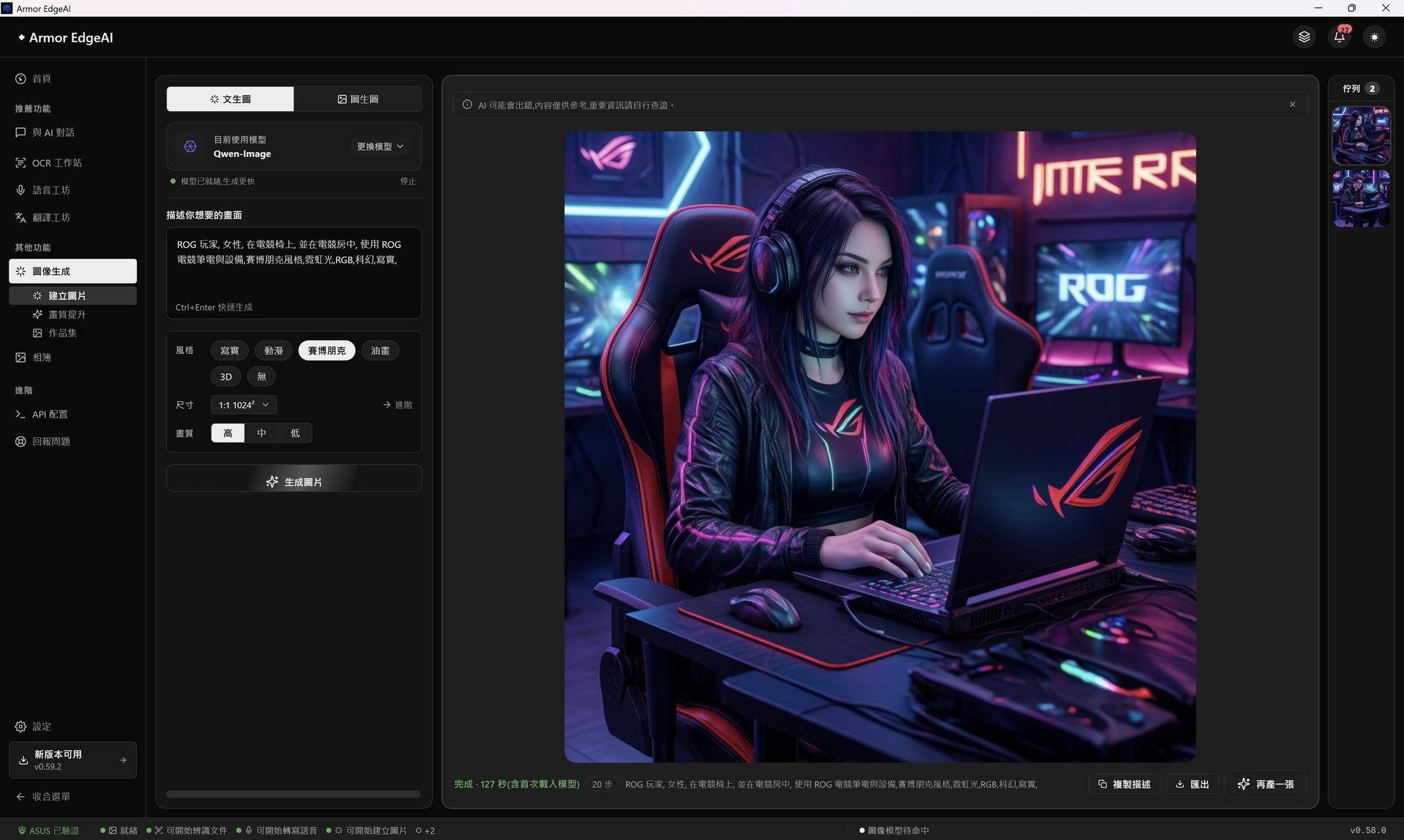The image size is (1404, 840).
Task: Click 完成 · 127 秒 completion status text
Action: [x=517, y=784]
